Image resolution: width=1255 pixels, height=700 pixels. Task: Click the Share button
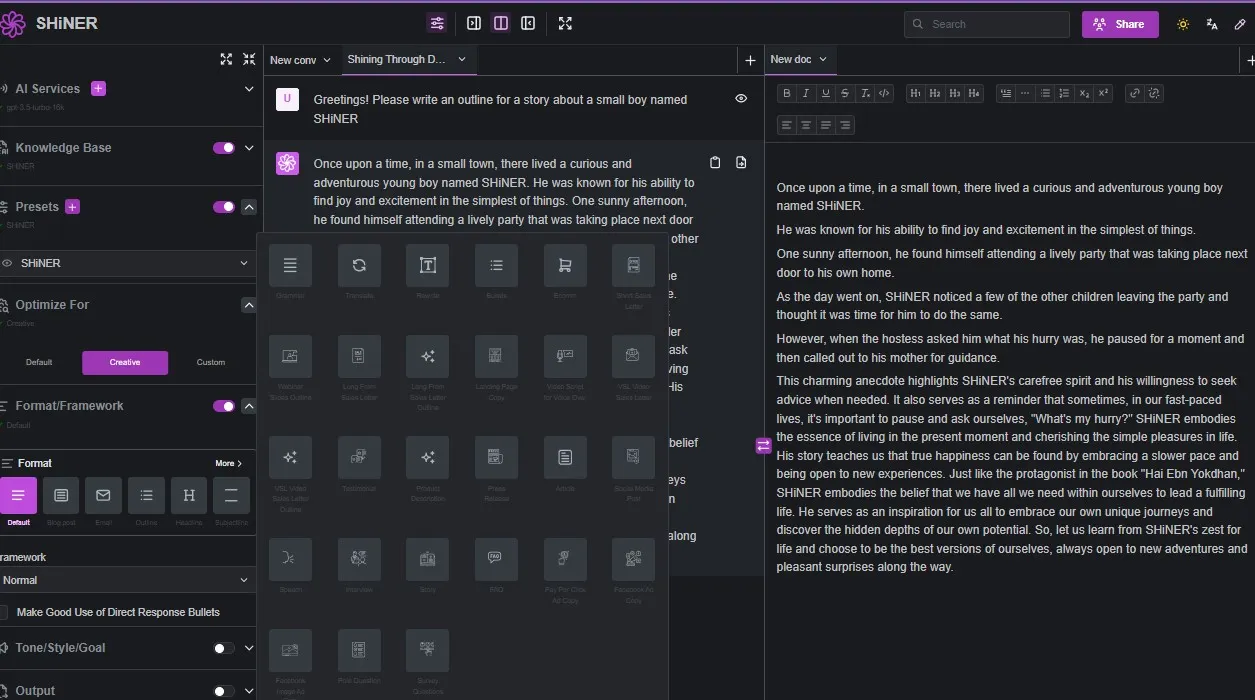point(1119,24)
